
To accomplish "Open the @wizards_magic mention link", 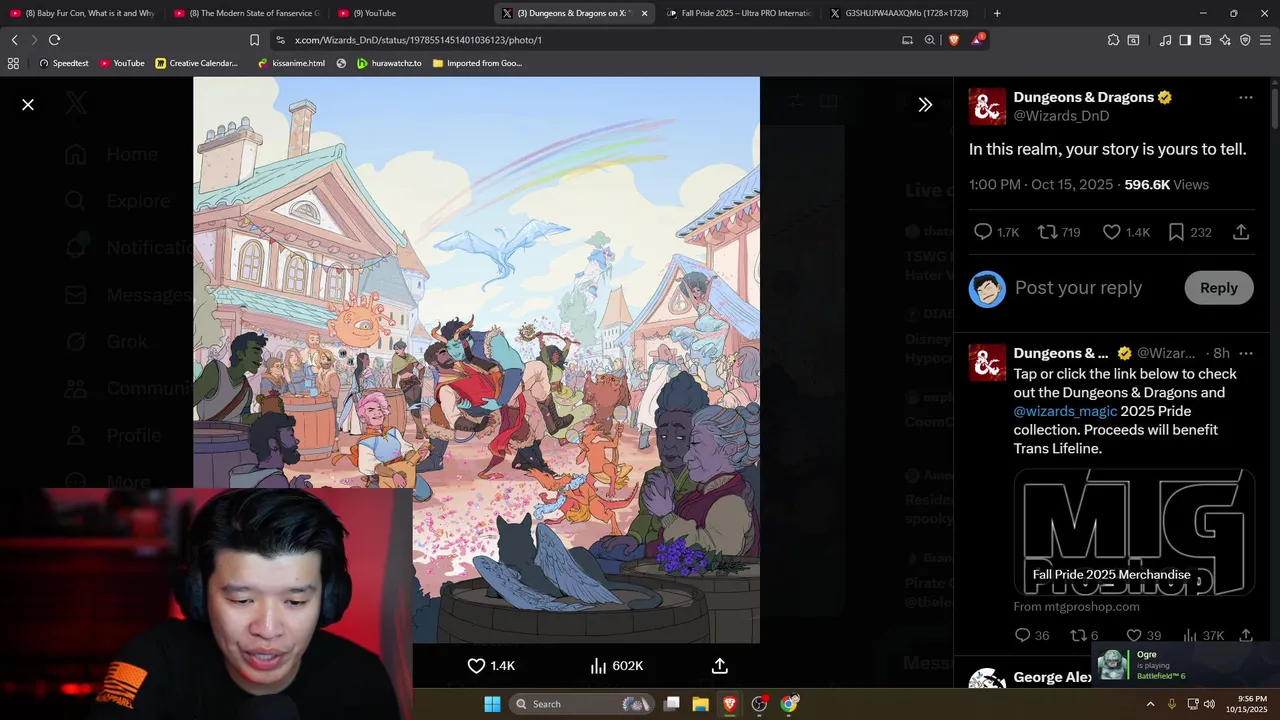I will pyautogui.click(x=1064, y=411).
